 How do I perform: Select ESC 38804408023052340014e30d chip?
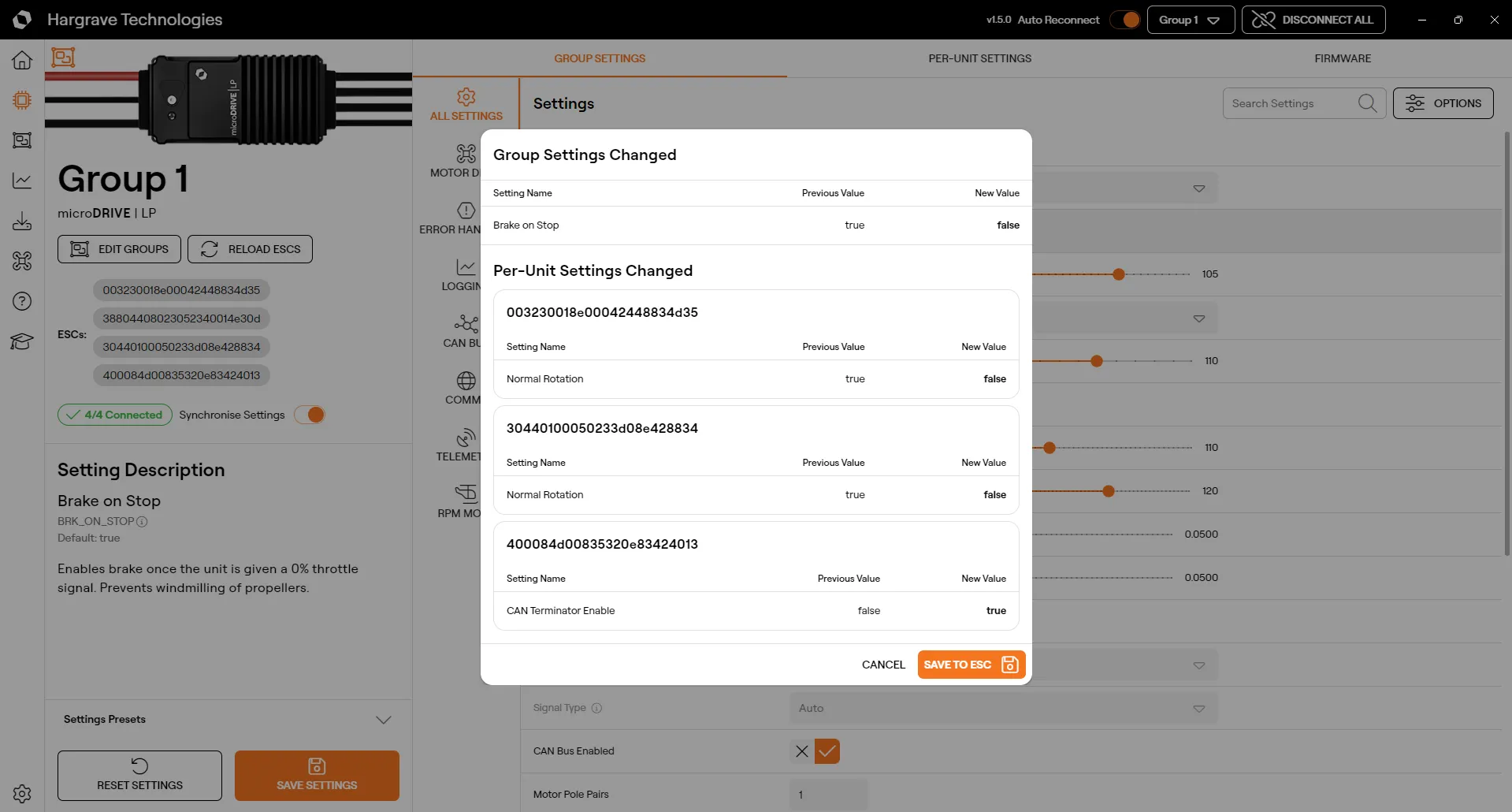[x=181, y=318]
